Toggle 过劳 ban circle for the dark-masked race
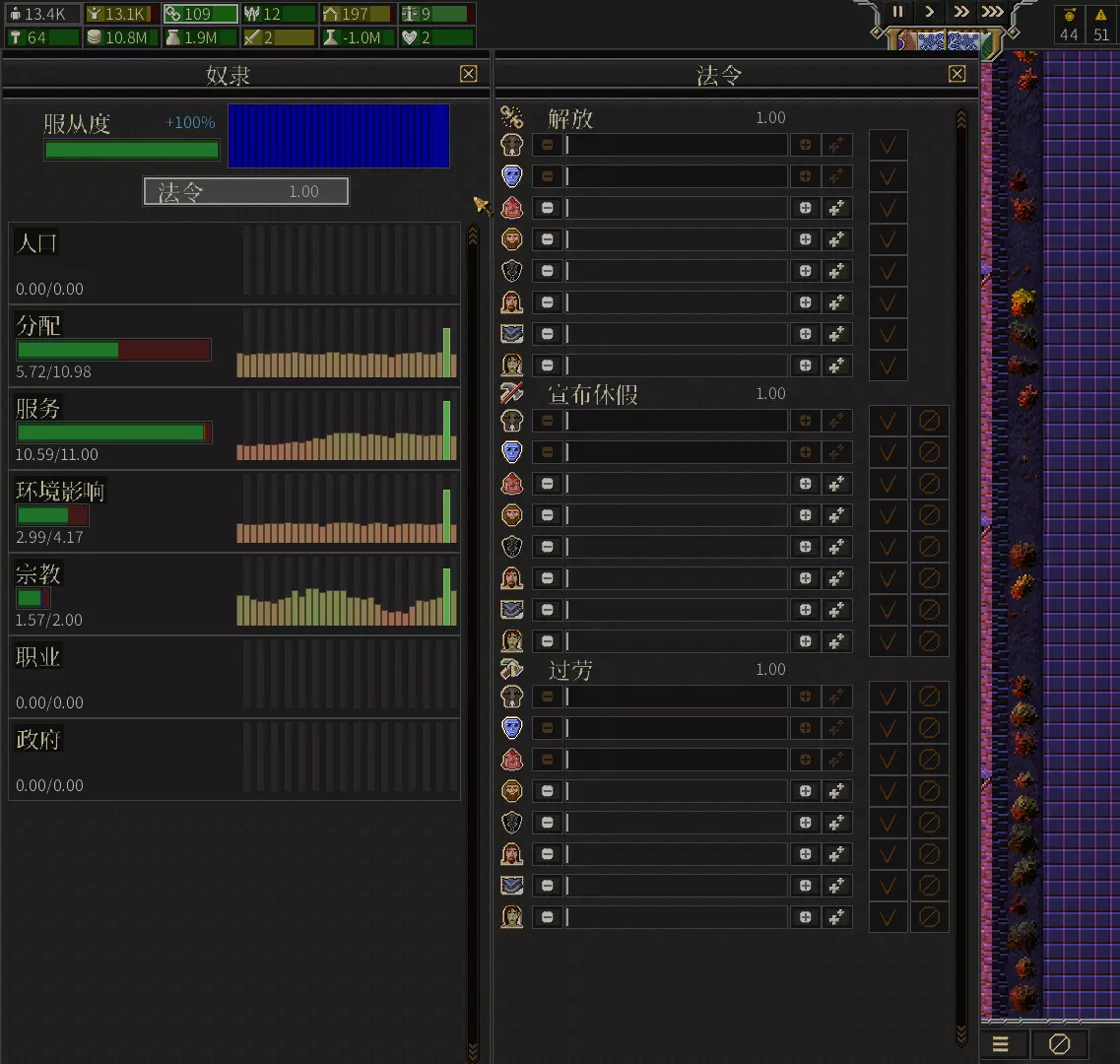 (929, 823)
